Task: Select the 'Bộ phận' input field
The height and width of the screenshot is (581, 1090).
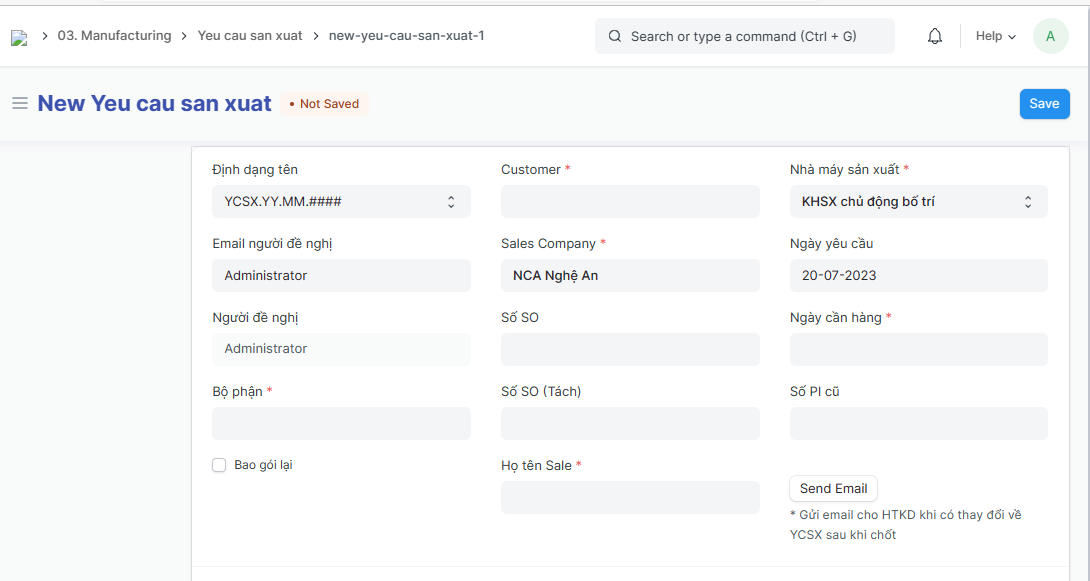Action: tap(341, 424)
